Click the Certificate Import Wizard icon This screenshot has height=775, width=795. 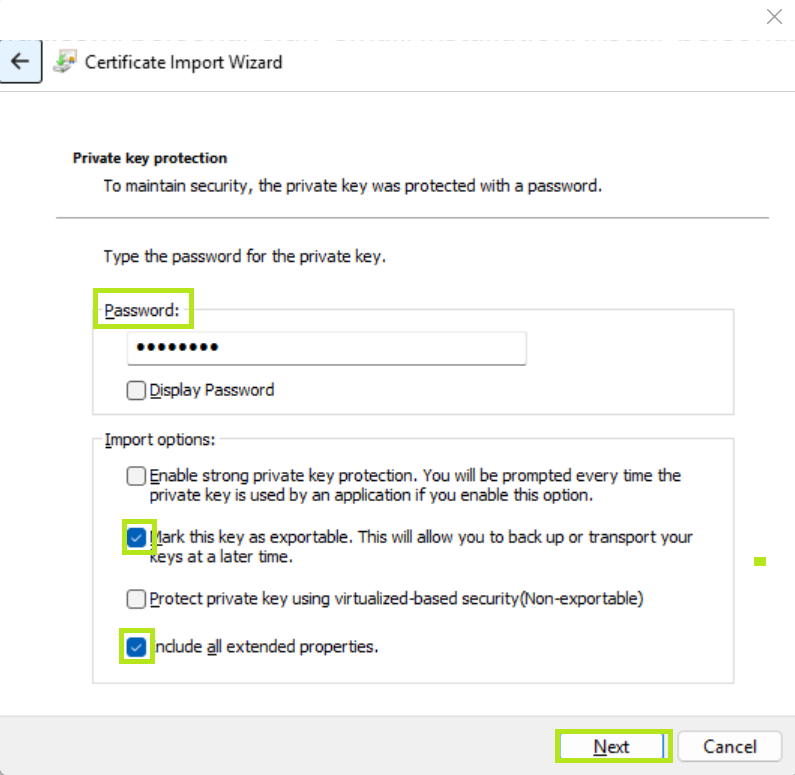[x=65, y=62]
